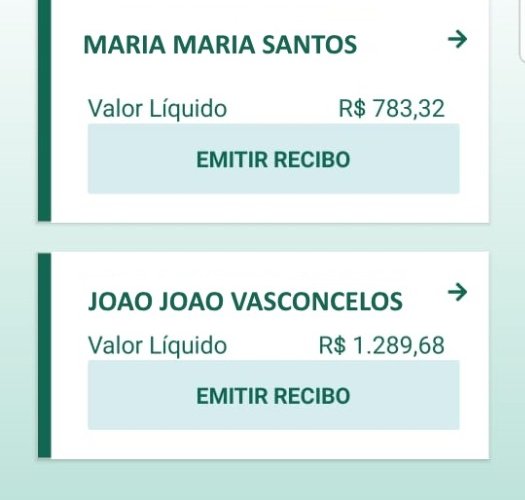
Task: Click white space under Joao's EMITIR RECIBO
Action: [274, 444]
